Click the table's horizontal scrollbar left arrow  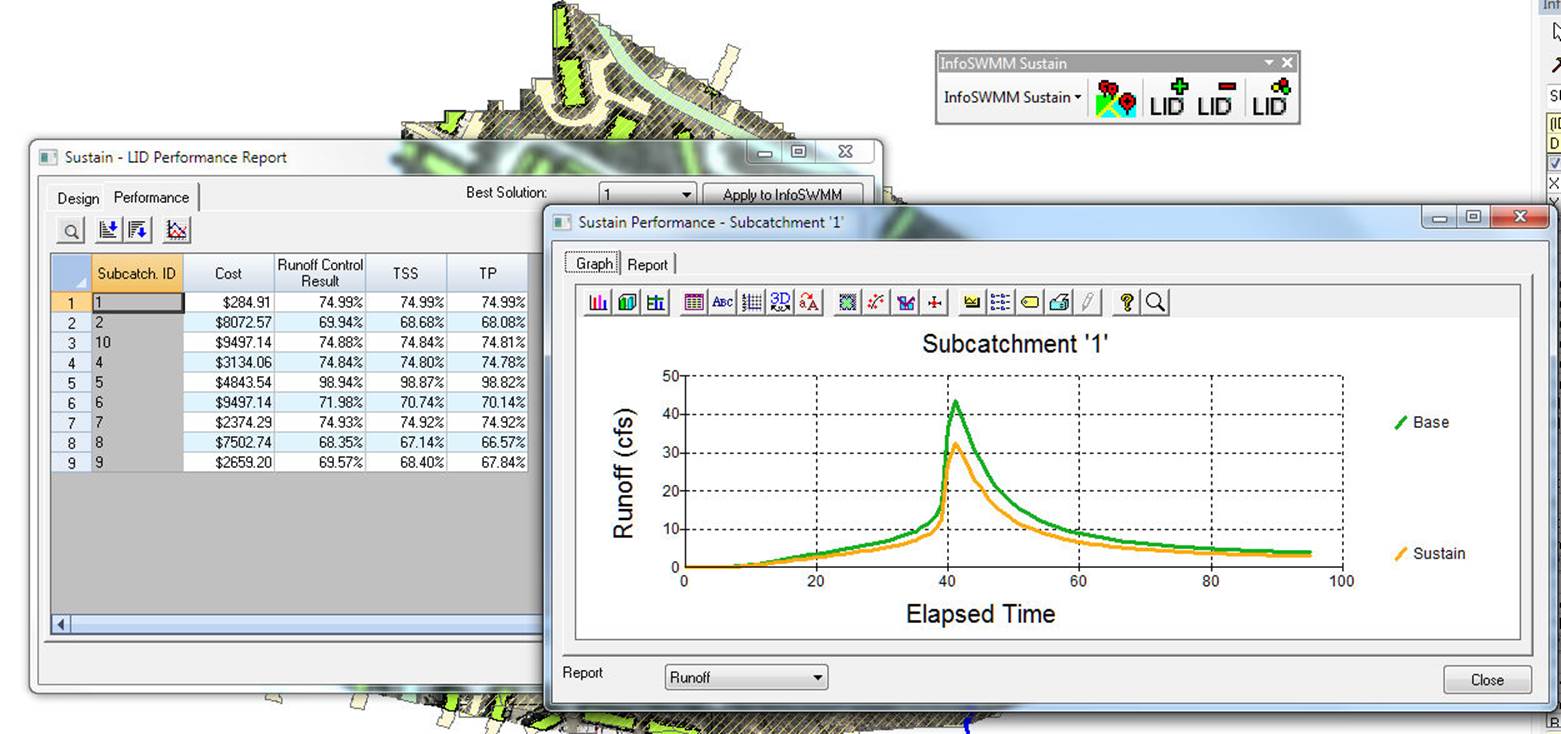click(x=61, y=624)
